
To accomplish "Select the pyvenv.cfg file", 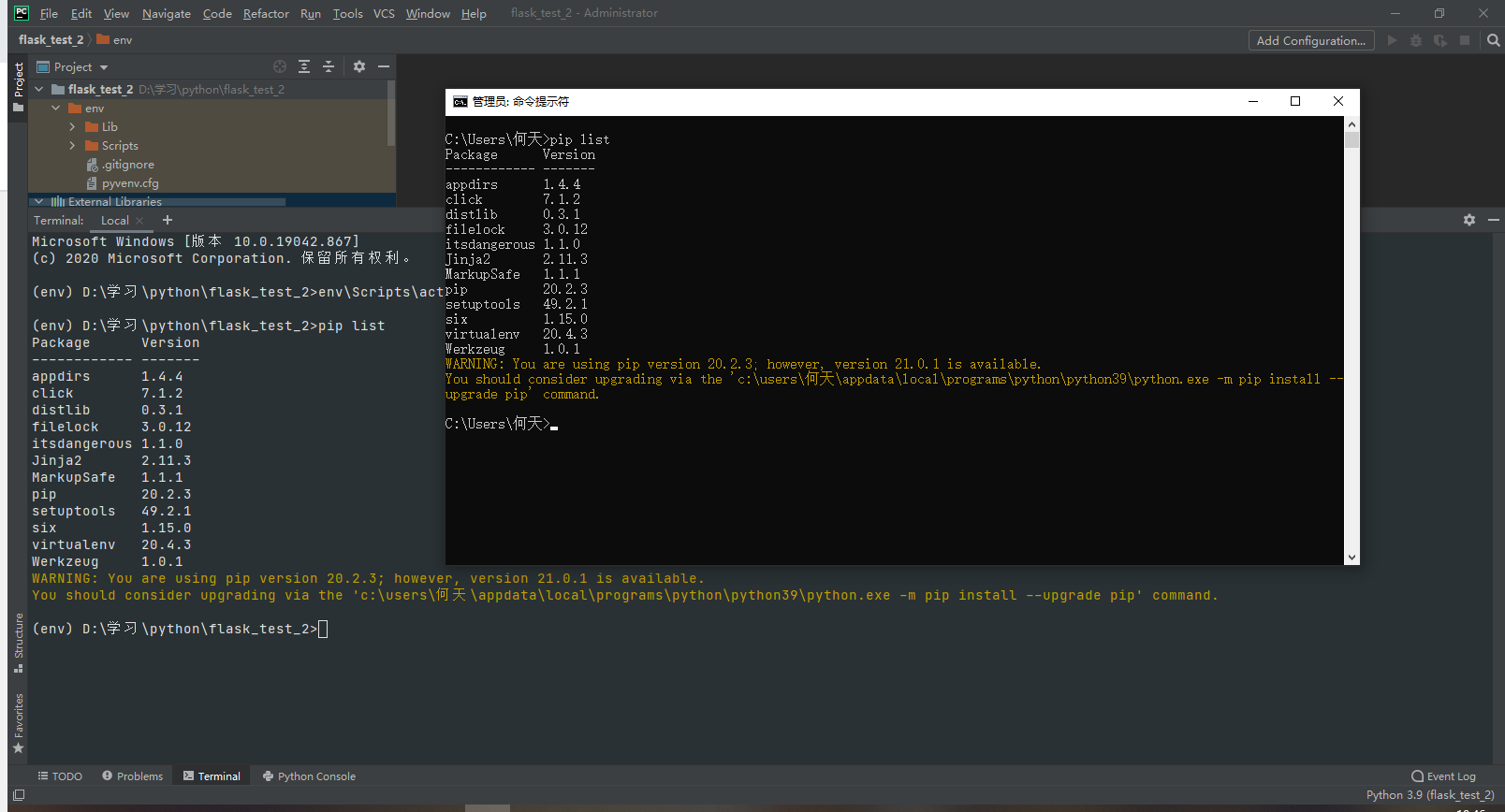I will tap(122, 183).
